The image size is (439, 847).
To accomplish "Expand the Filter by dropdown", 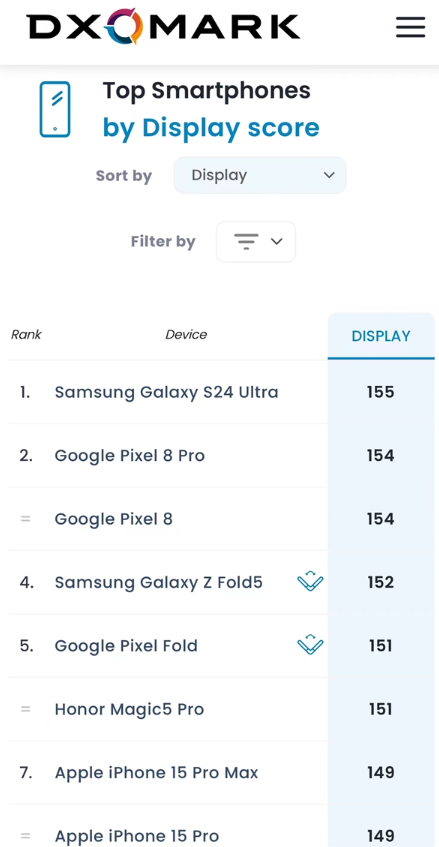I will tap(256, 241).
